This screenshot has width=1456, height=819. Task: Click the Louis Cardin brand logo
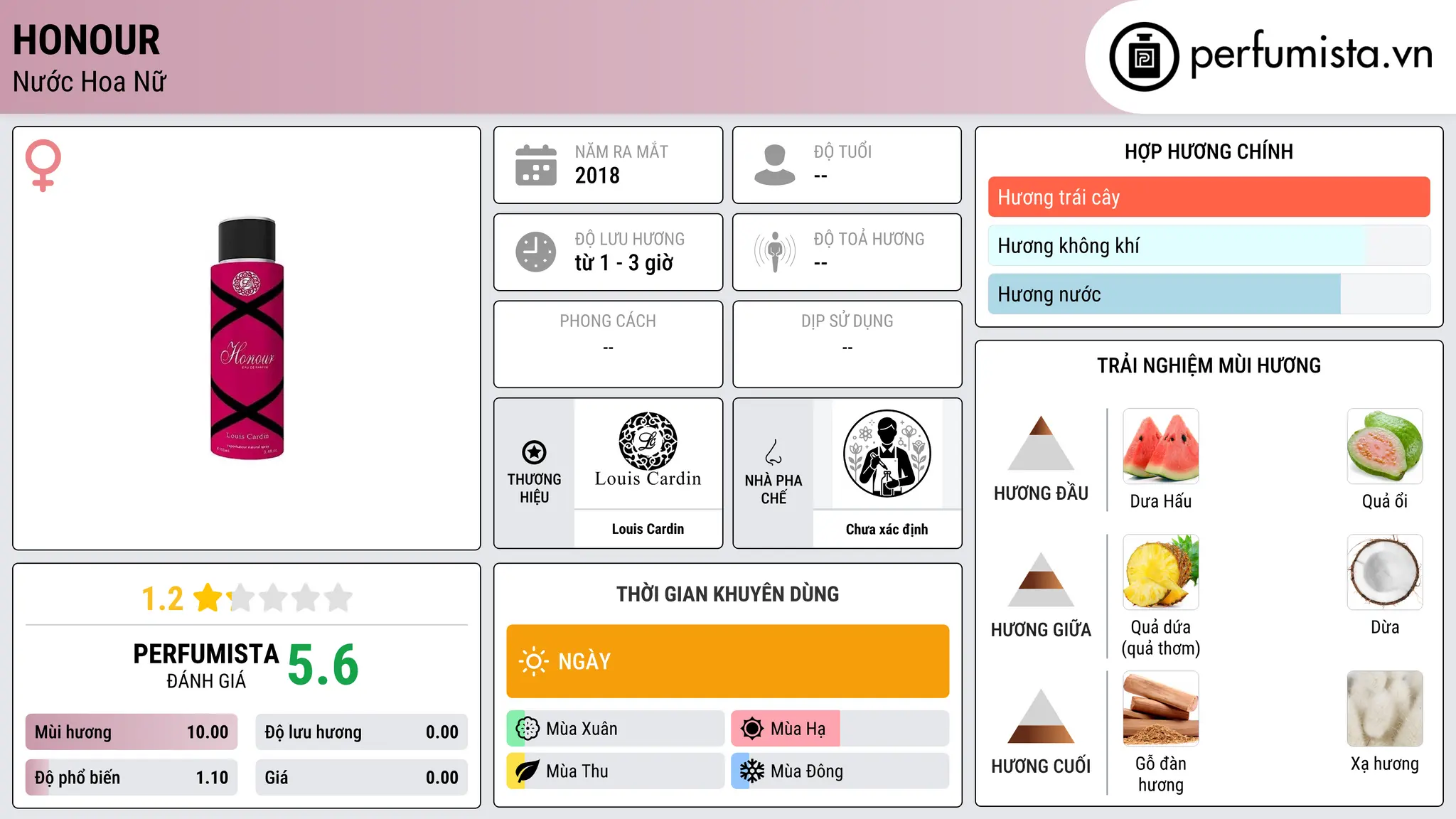[648, 450]
